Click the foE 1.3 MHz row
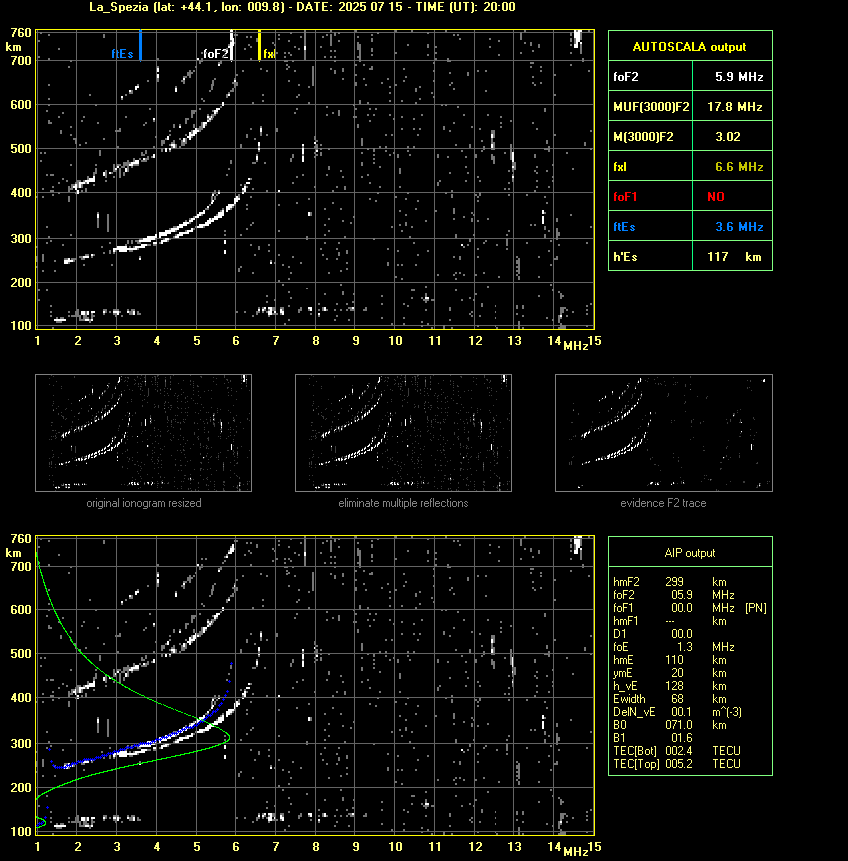This screenshot has width=848, height=861. coord(674,647)
